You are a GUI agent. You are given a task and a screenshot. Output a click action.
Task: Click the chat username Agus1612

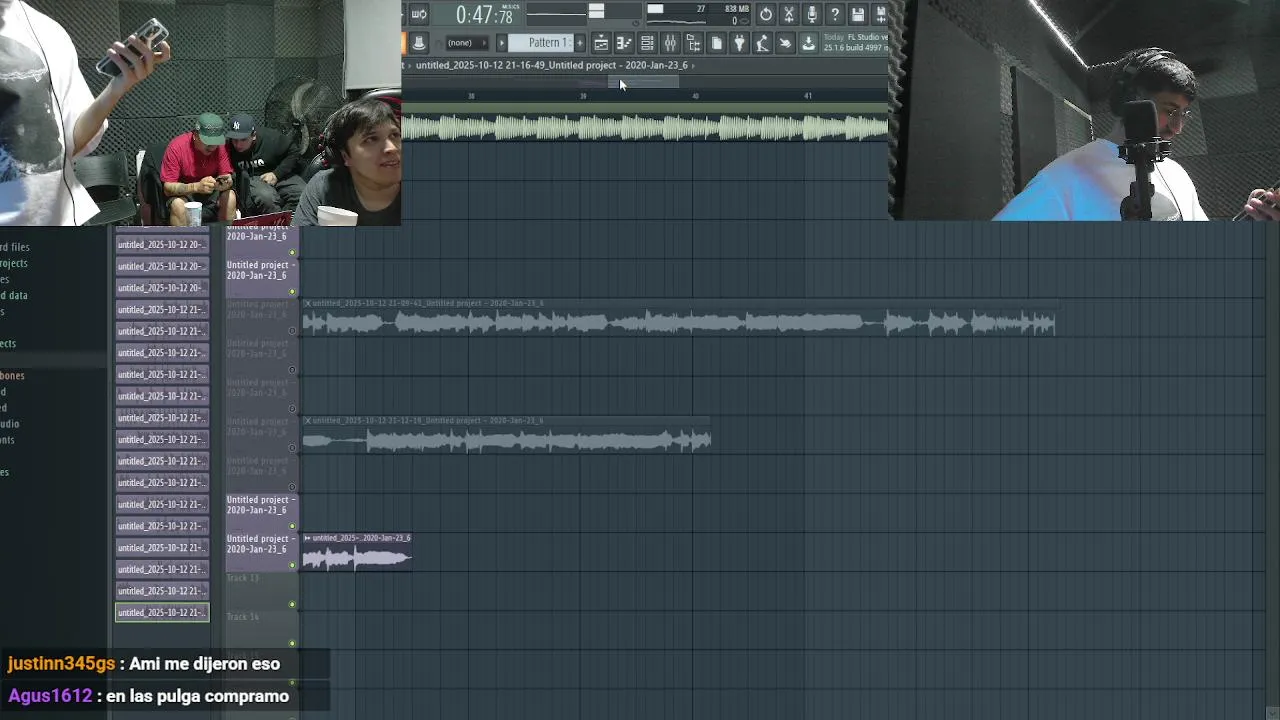(x=50, y=696)
